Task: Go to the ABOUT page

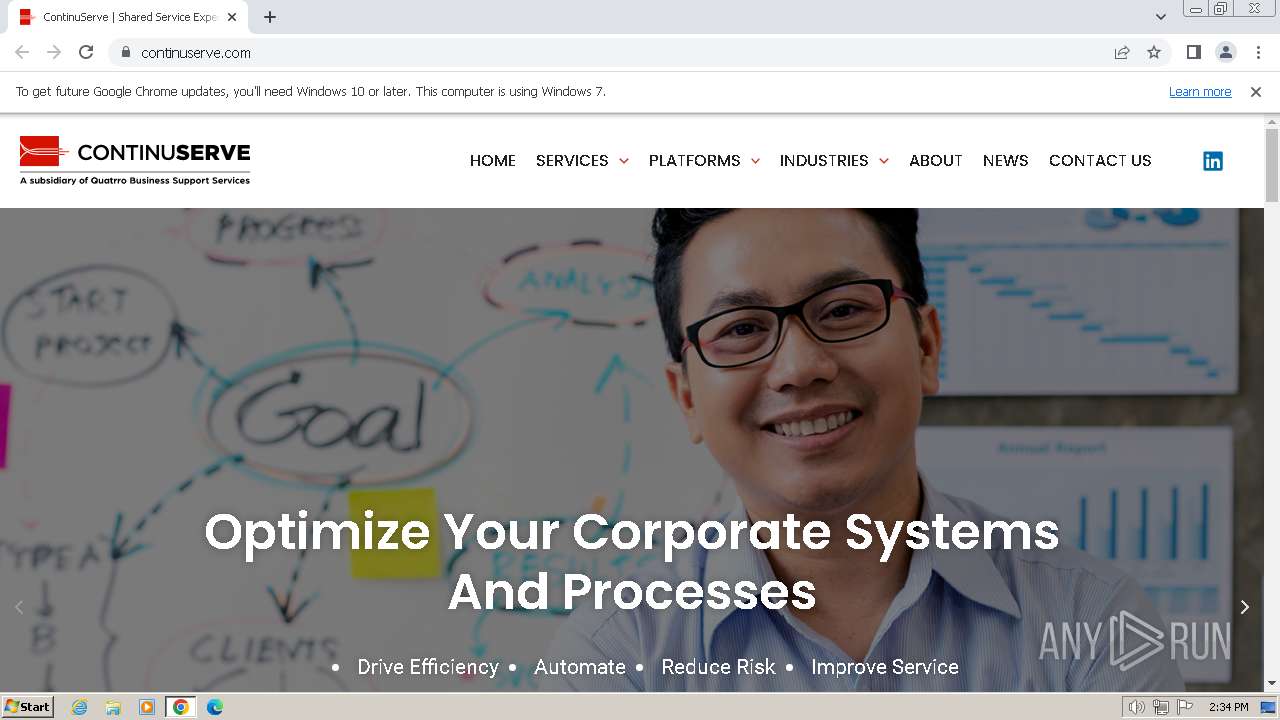Action: tap(936, 160)
